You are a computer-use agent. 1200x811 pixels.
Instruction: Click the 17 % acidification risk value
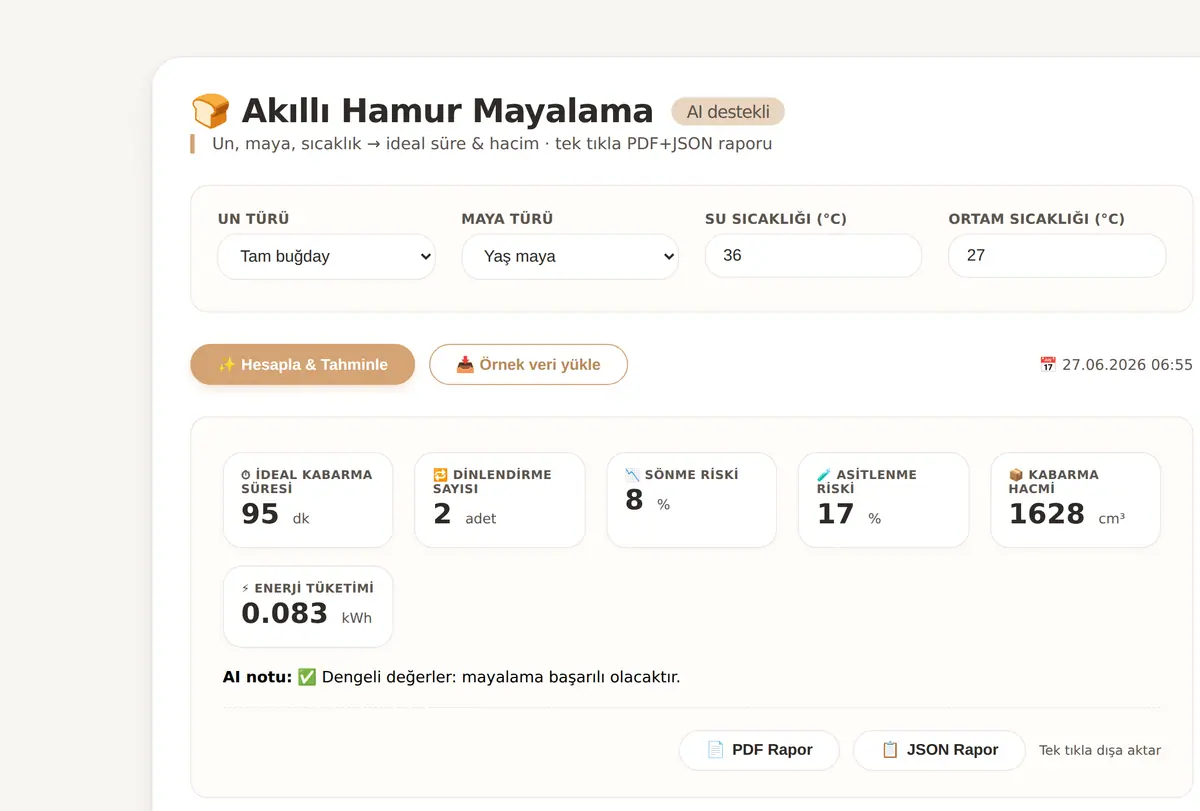[849, 514]
